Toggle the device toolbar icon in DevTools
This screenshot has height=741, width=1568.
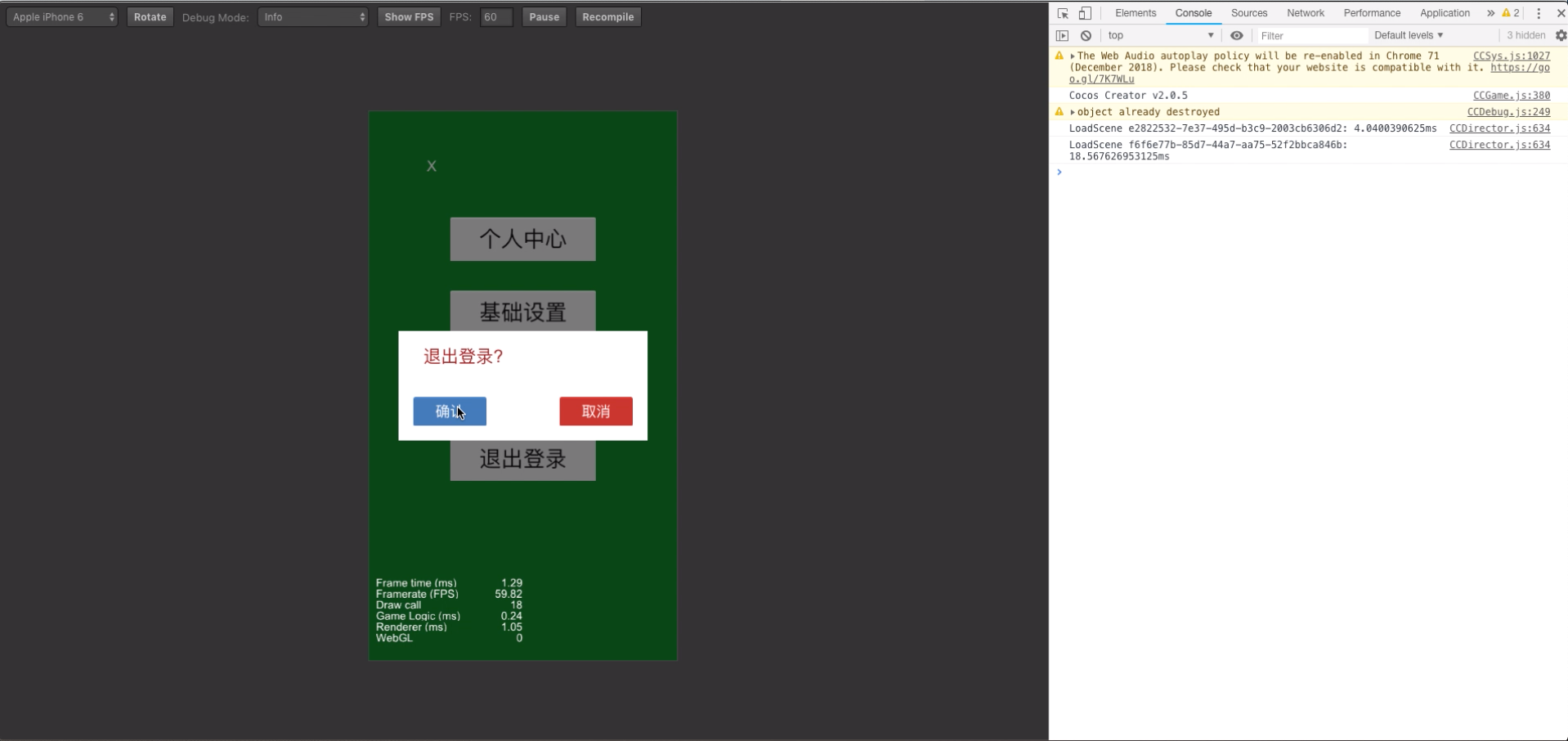click(x=1085, y=13)
